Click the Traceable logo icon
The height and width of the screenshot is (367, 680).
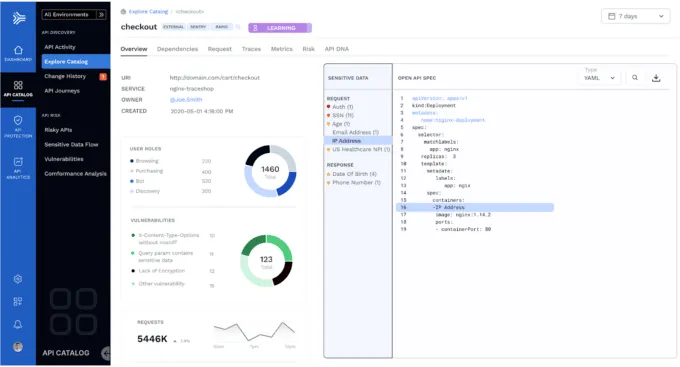19,18
